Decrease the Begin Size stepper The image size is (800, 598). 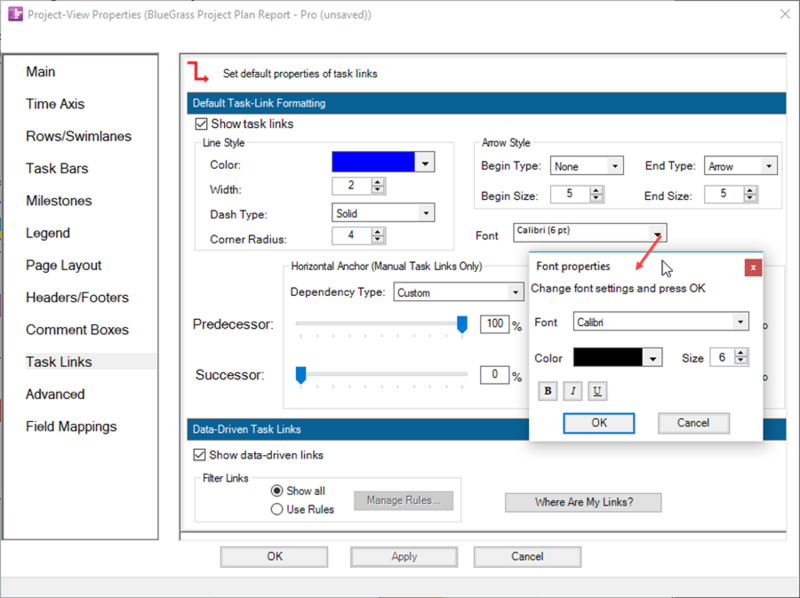point(596,198)
